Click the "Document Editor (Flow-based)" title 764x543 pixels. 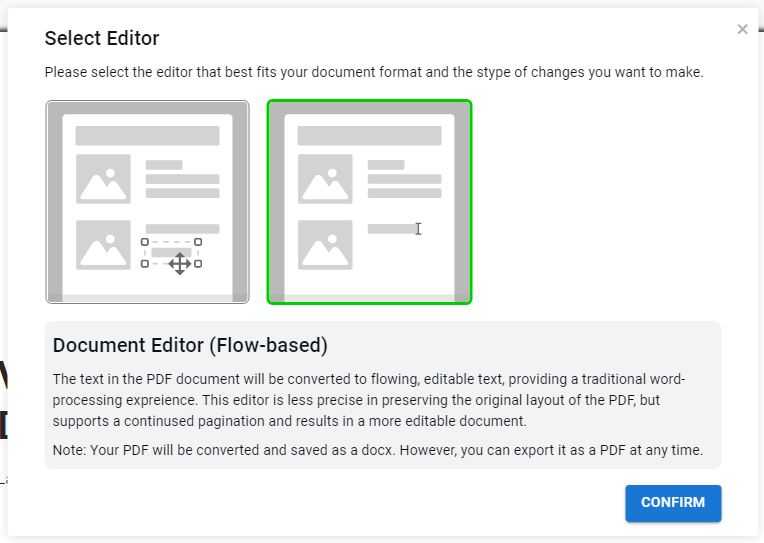[x=190, y=346]
